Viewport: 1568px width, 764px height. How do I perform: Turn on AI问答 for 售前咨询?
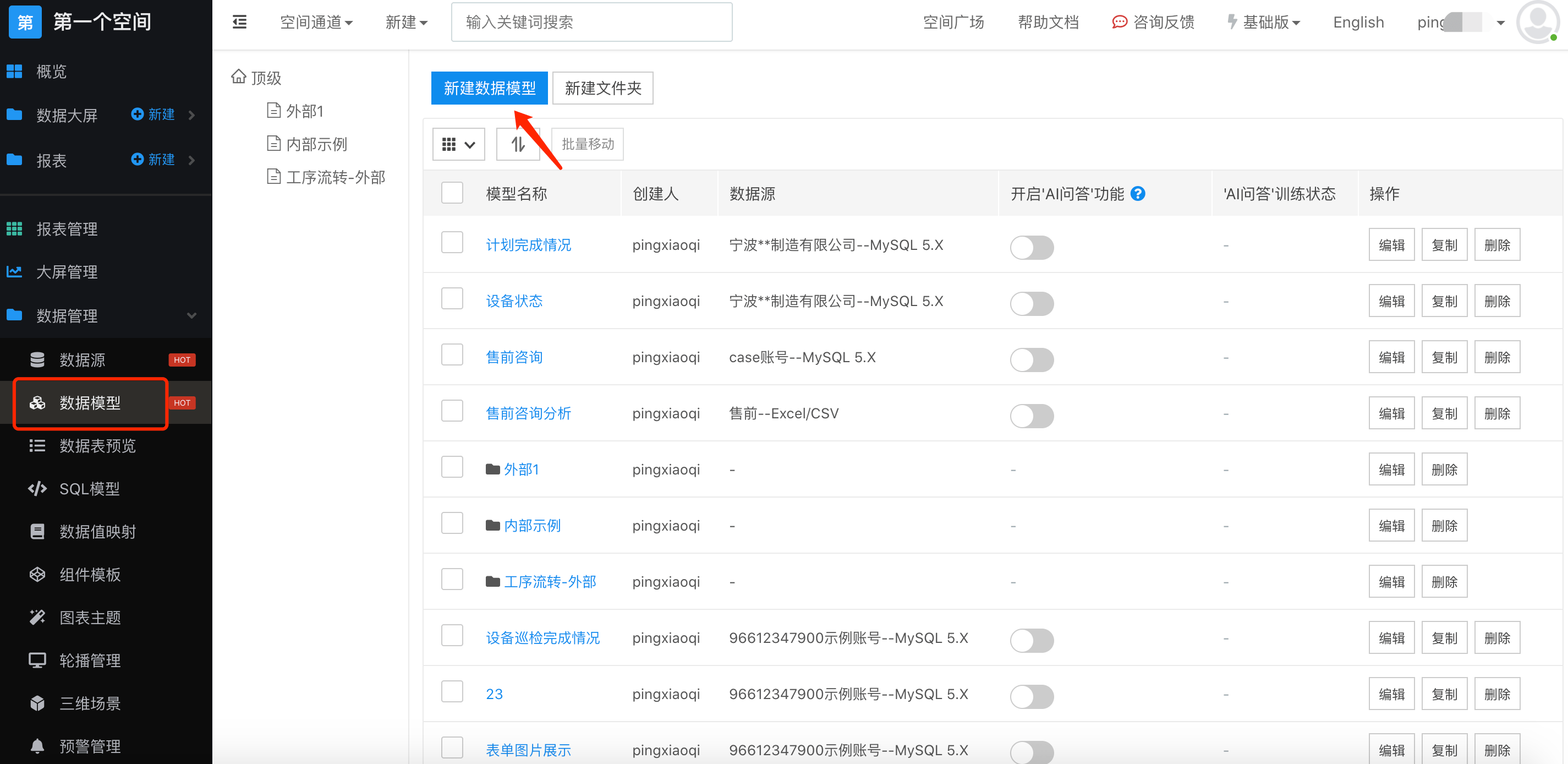[1032, 360]
